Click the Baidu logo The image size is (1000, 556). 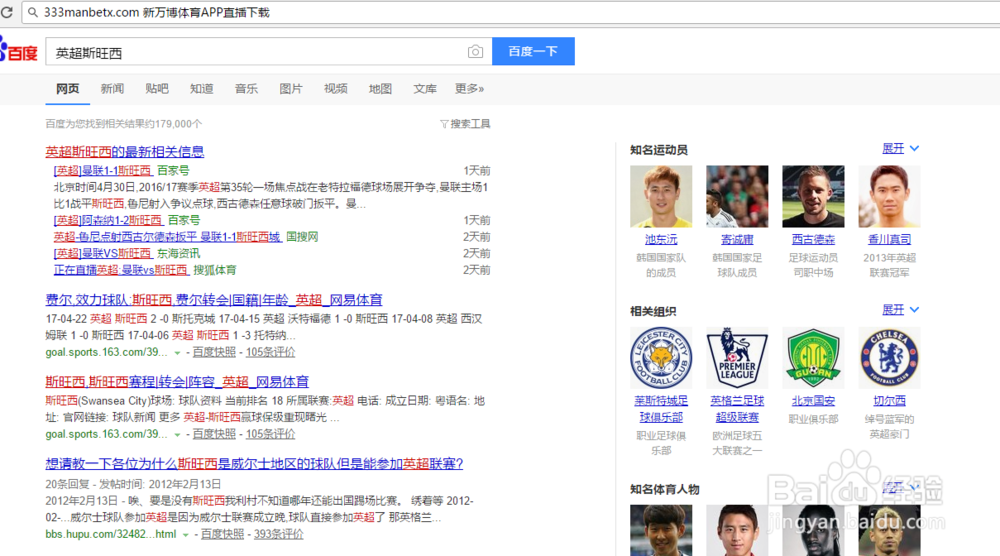tap(18, 50)
